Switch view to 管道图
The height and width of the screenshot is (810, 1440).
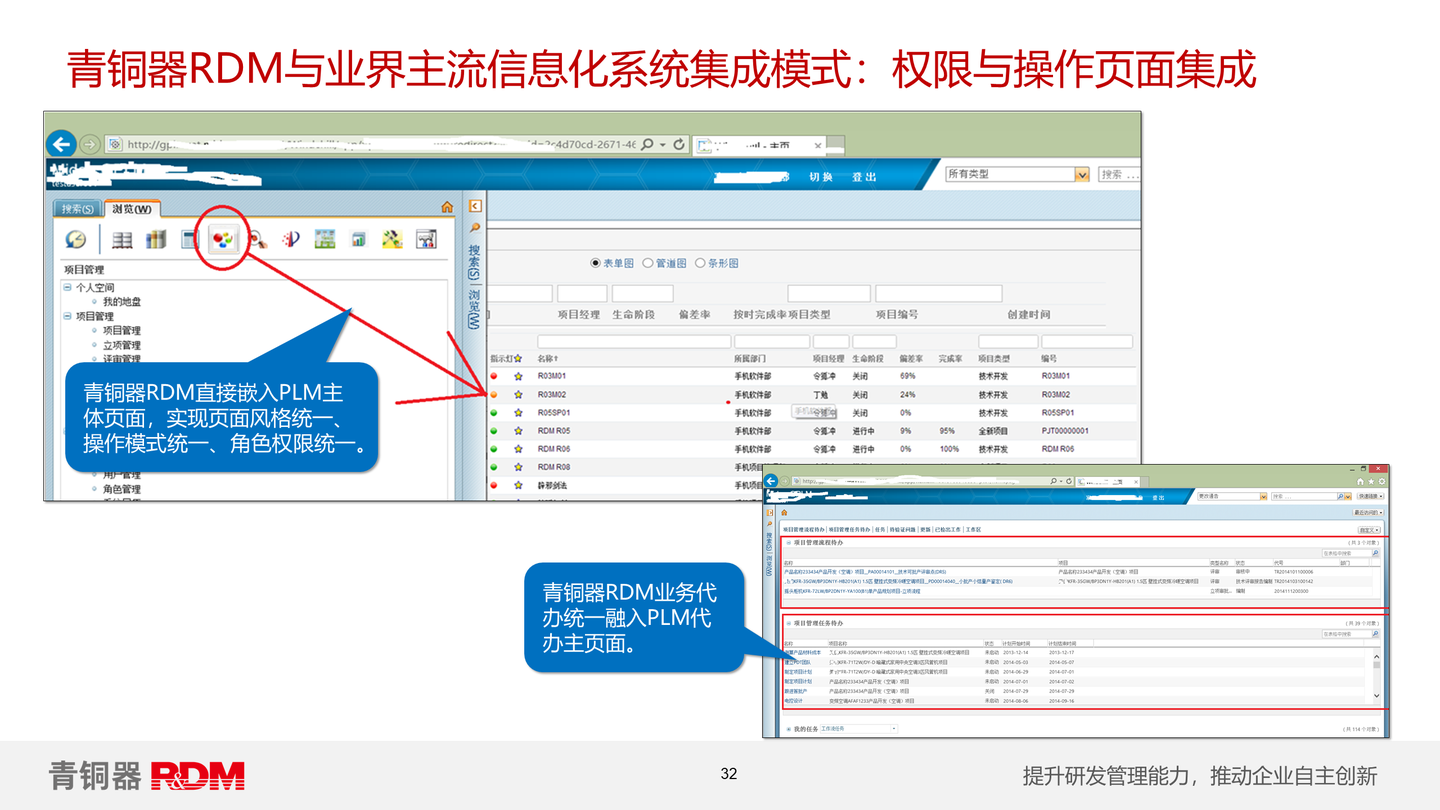647,264
